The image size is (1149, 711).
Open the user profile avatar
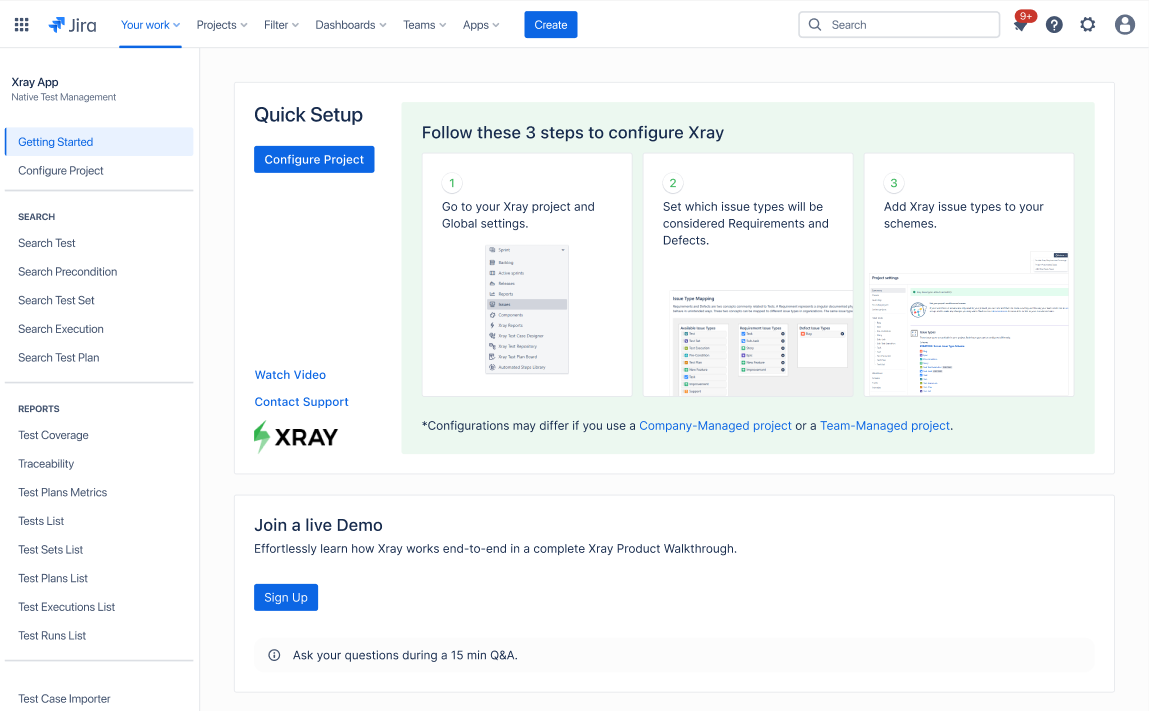(1124, 25)
